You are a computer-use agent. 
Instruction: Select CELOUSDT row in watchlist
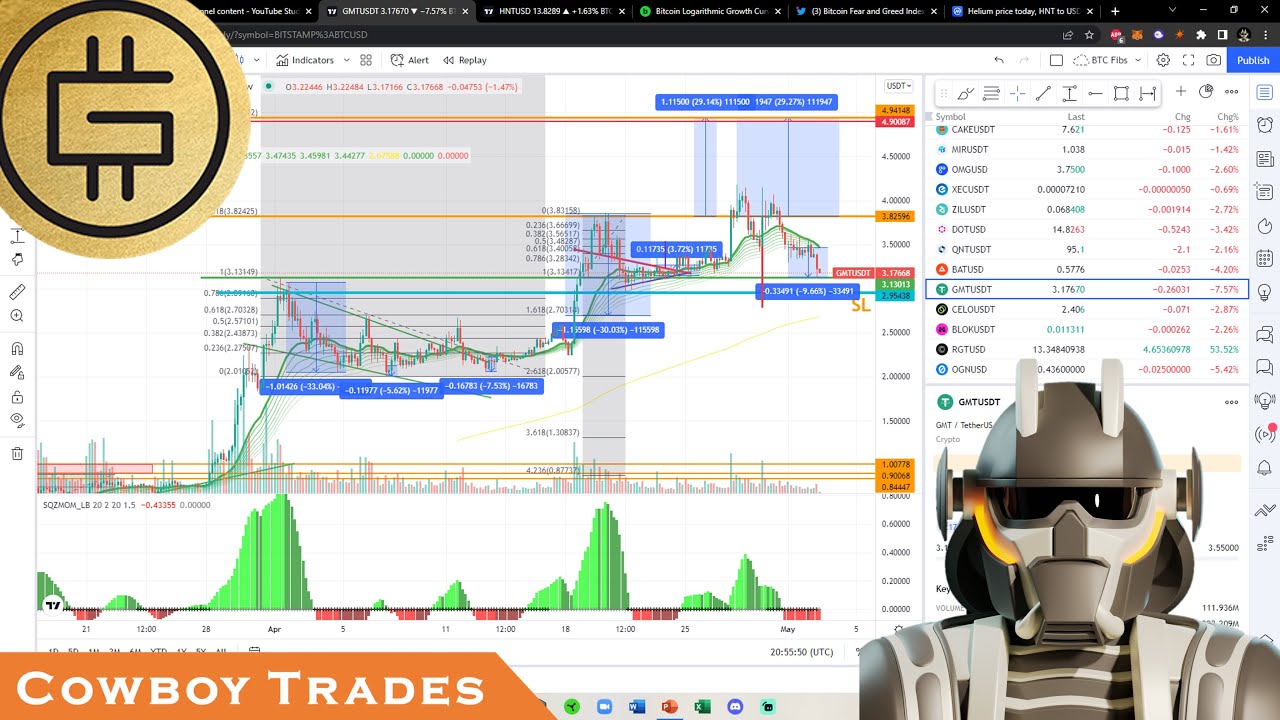1087,309
